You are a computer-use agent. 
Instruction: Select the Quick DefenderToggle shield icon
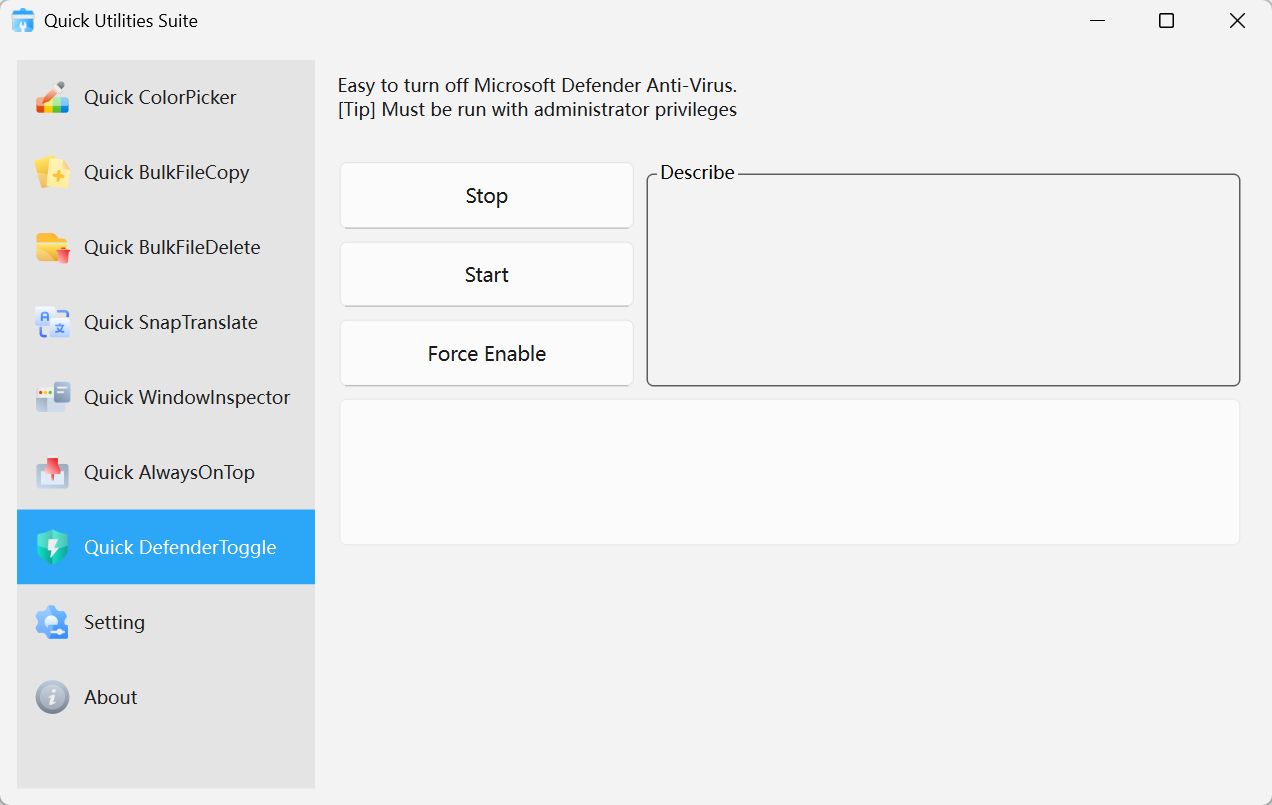(52, 547)
